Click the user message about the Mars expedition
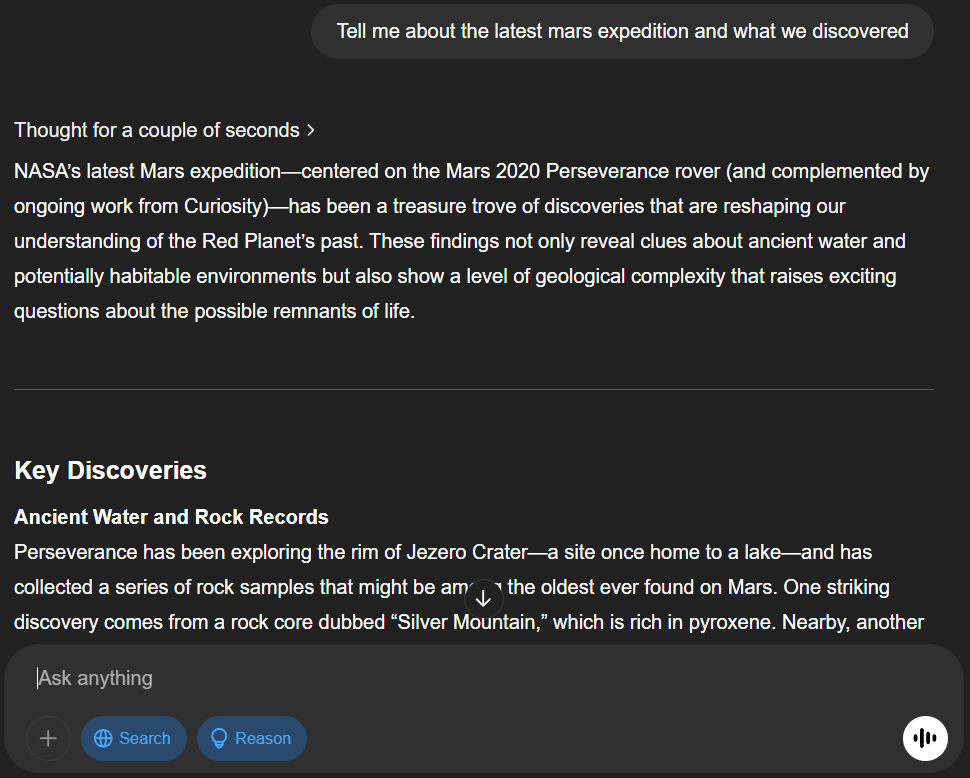Screen dimensions: 970x778 coord(622,31)
